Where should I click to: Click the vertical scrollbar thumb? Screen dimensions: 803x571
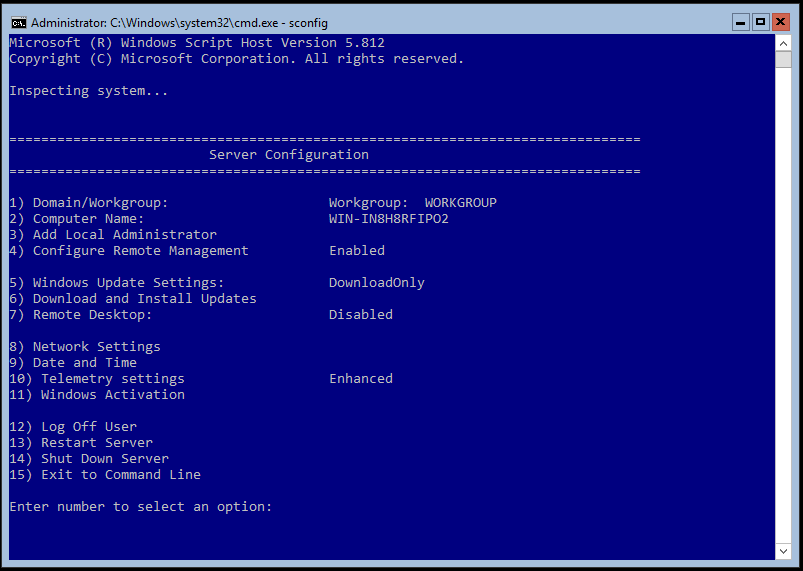784,59
